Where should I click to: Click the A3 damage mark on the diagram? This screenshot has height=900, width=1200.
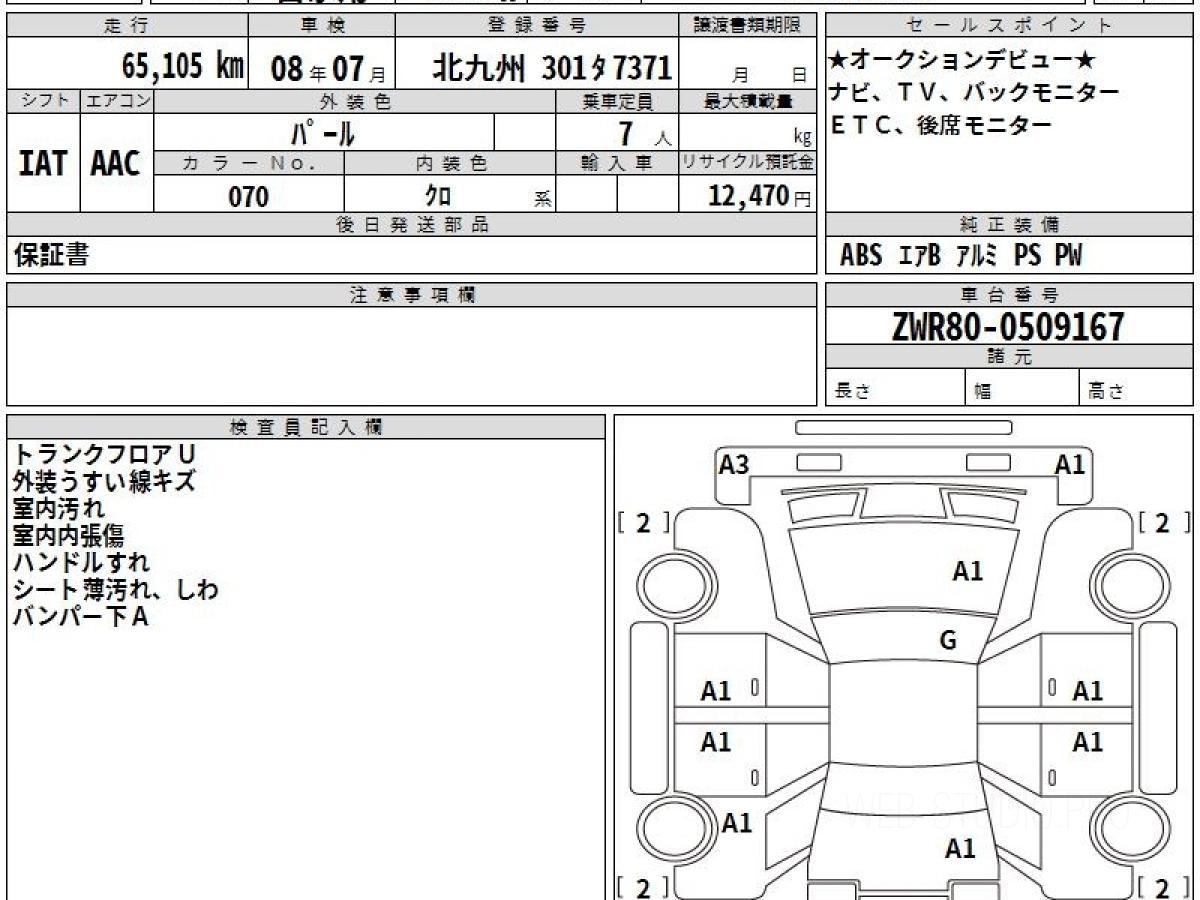click(x=734, y=464)
